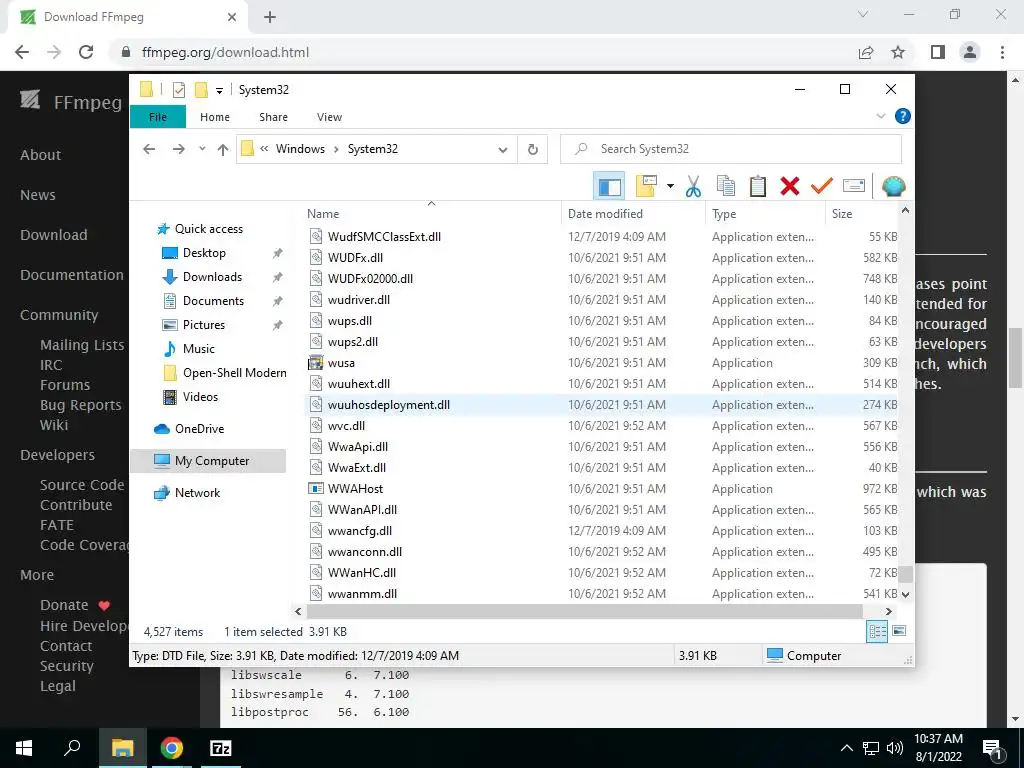1024x768 pixels.
Task: Select the wusa application file
Action: pyautogui.click(x=341, y=363)
